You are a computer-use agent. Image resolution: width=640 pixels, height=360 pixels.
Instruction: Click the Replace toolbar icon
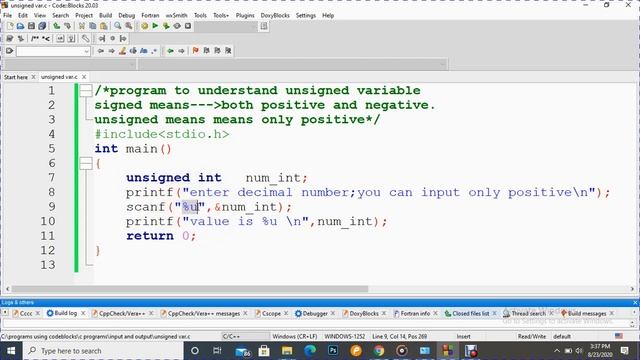pos(129,26)
